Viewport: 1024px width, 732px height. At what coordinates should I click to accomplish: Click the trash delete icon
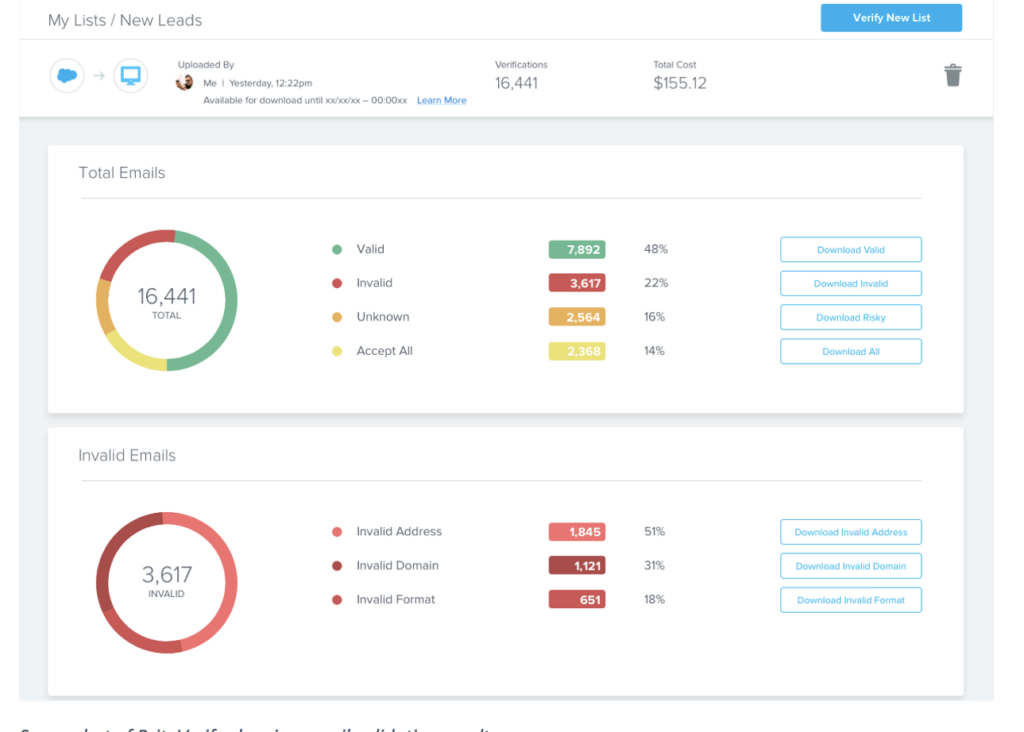point(953,75)
